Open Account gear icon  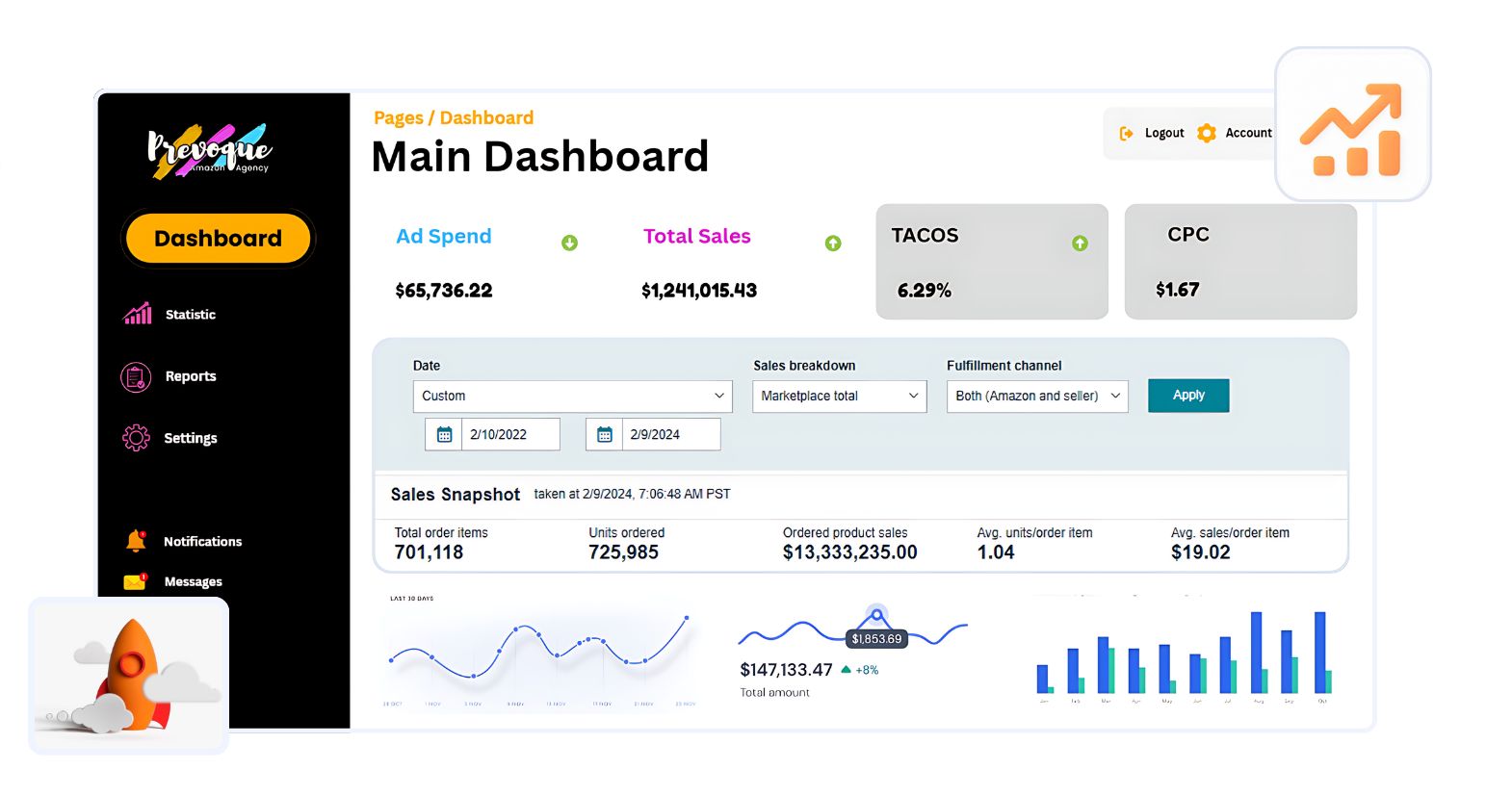coord(1206,134)
